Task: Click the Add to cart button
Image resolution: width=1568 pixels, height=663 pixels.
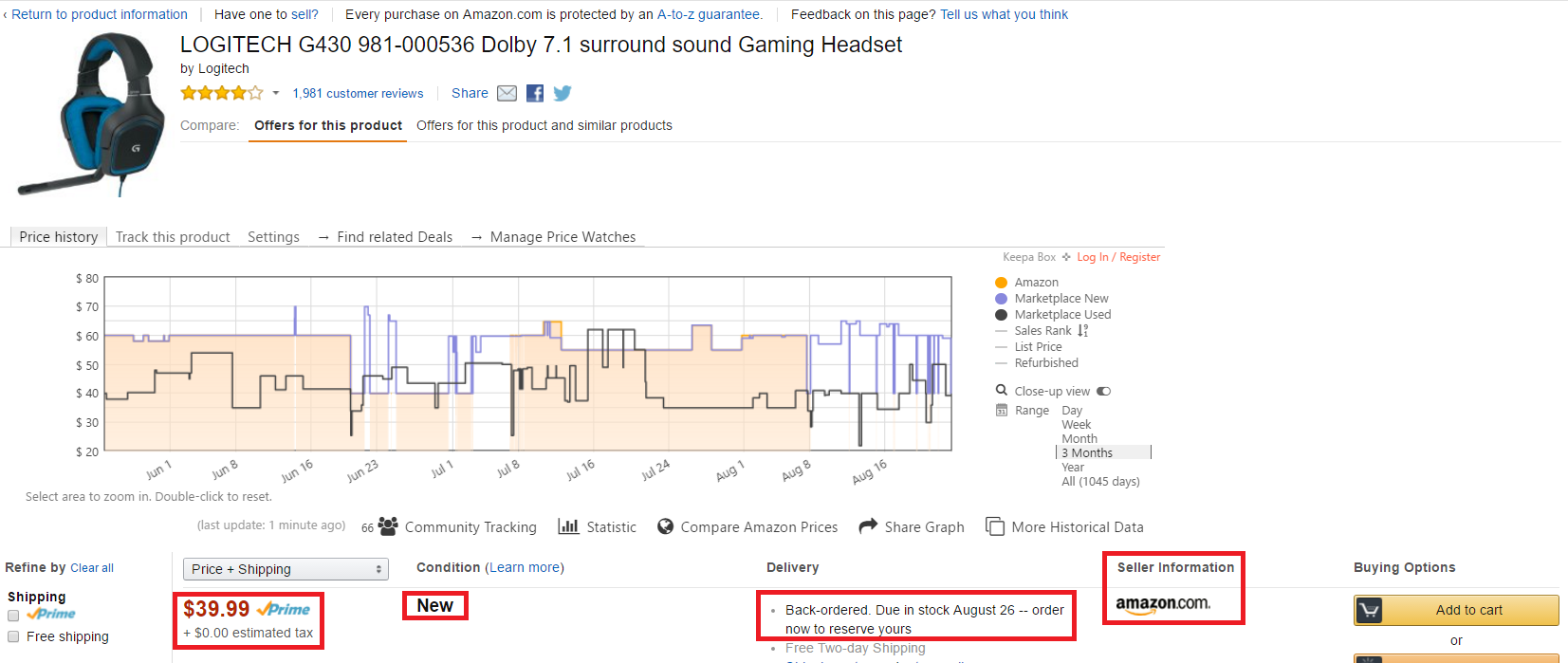Action: tap(1456, 610)
